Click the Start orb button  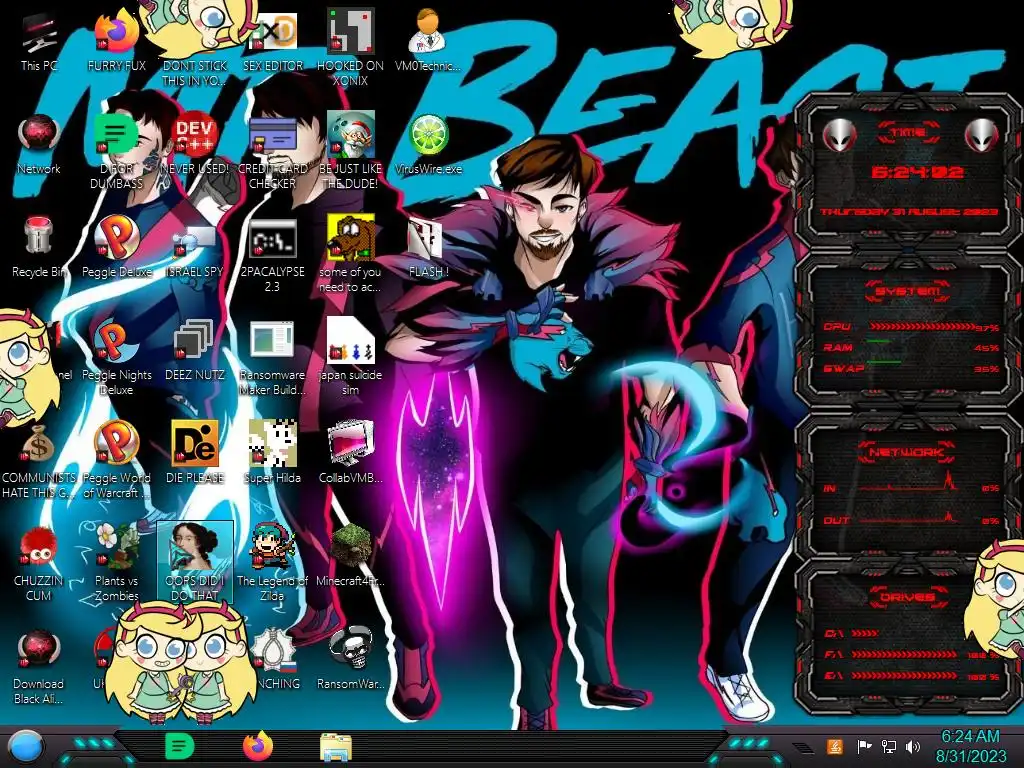[x=25, y=747]
